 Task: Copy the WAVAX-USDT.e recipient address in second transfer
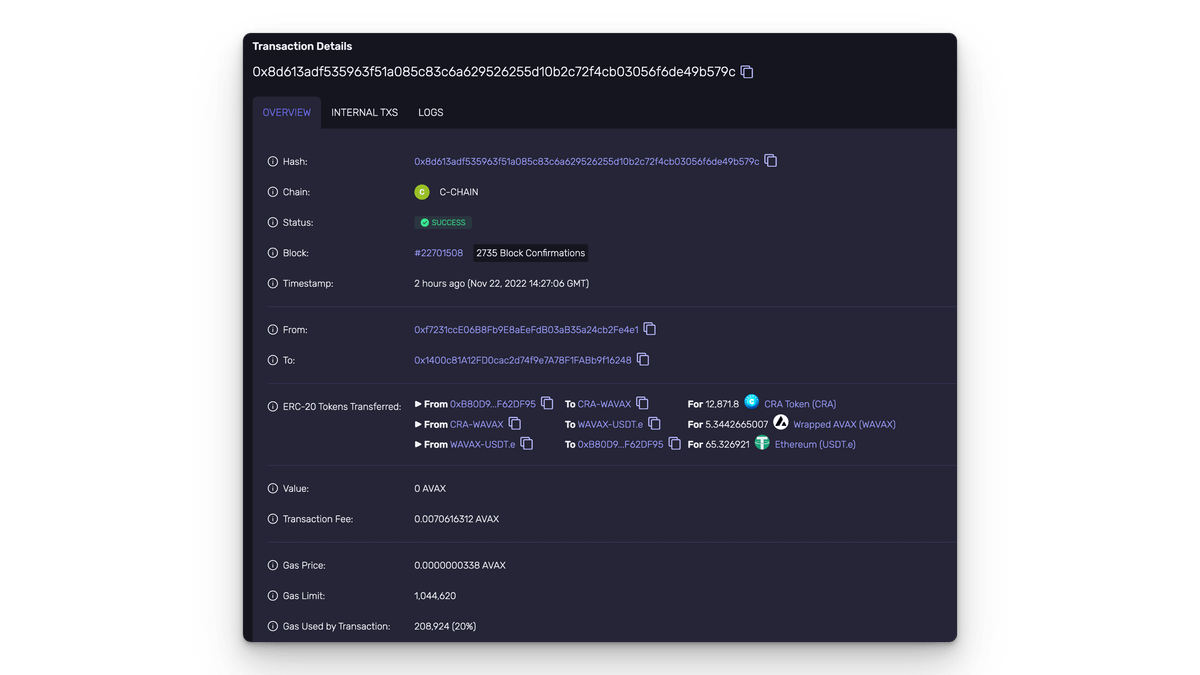point(654,424)
